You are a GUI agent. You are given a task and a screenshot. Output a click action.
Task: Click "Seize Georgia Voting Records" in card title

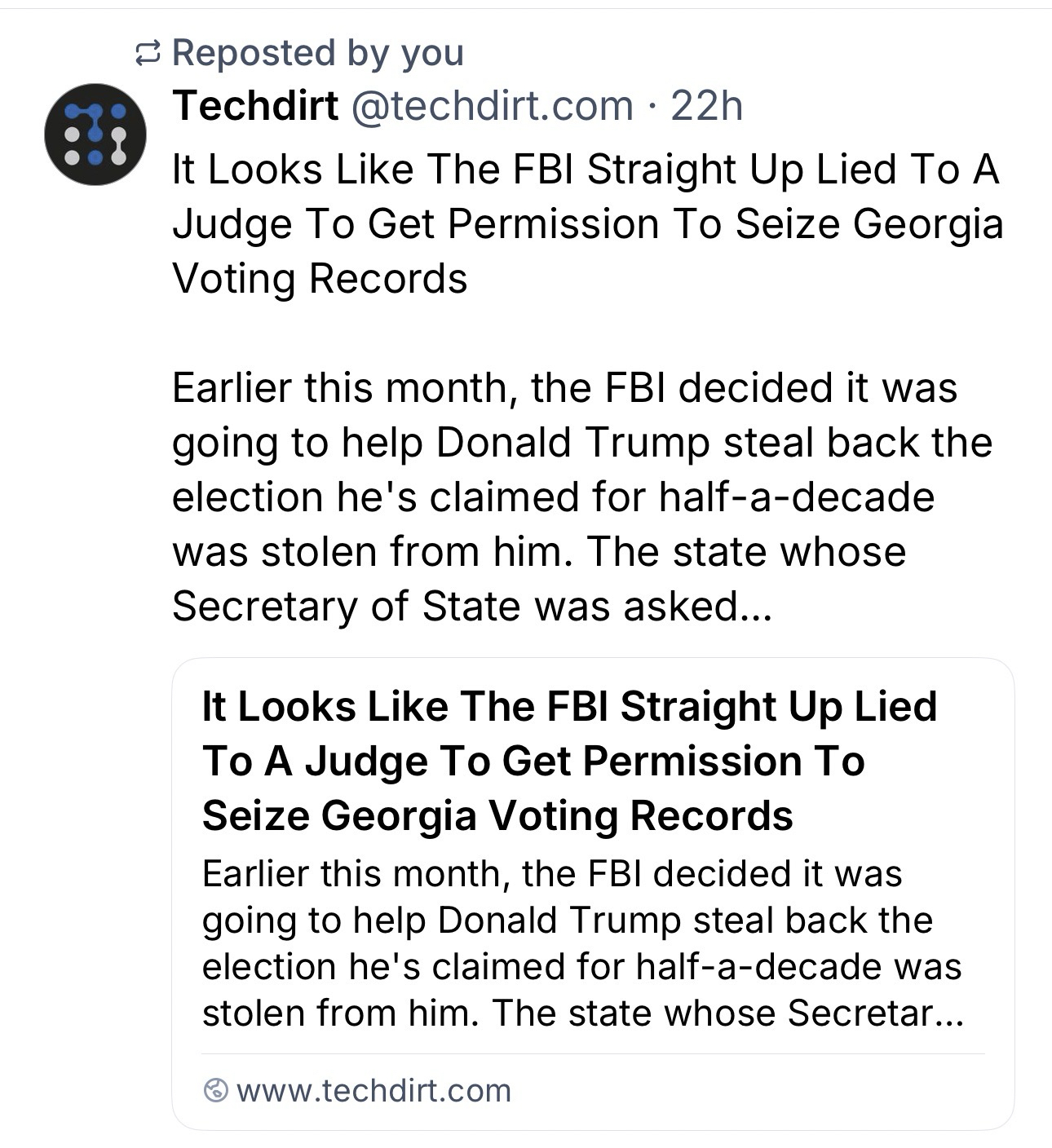(497, 815)
